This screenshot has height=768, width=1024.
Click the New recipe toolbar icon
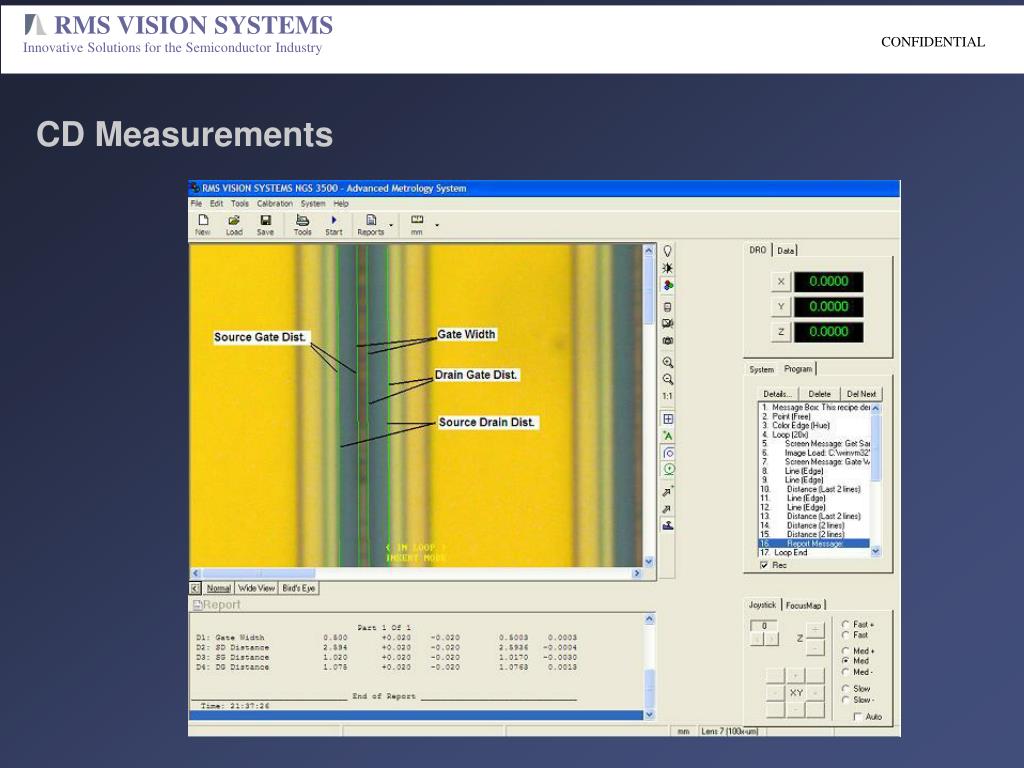[203, 220]
